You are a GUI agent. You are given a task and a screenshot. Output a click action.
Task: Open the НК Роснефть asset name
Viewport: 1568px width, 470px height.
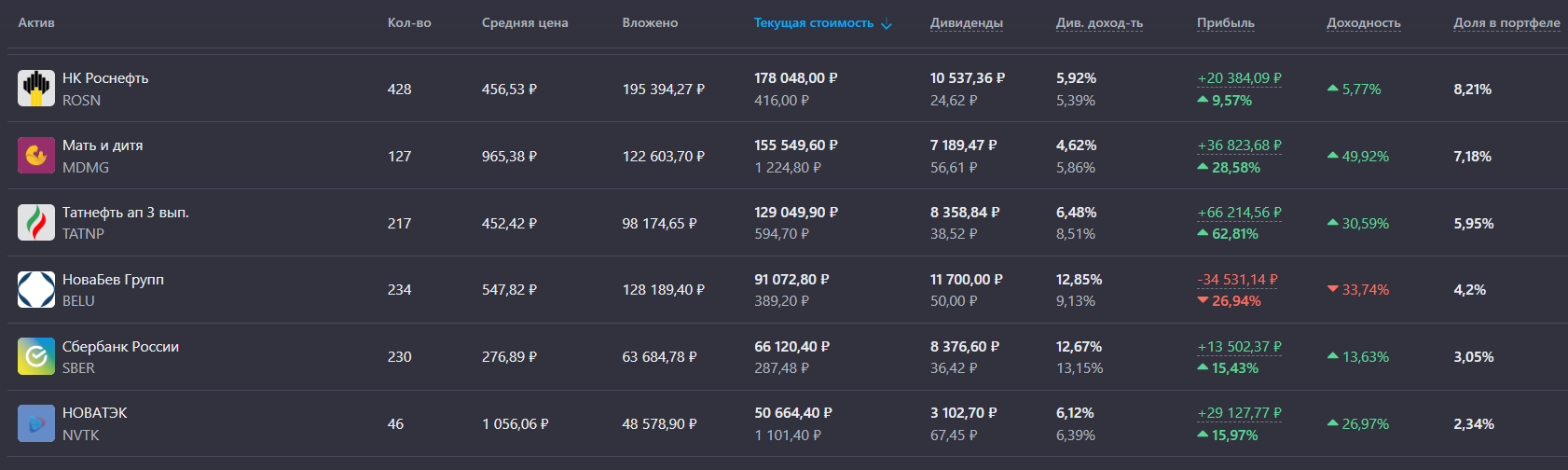tap(105, 78)
